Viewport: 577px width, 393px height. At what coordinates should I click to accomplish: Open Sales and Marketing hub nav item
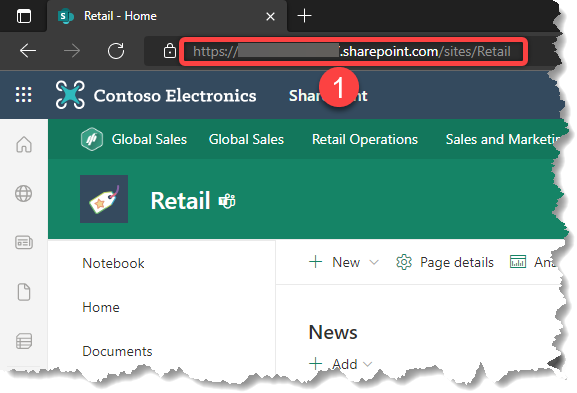pyautogui.click(x=503, y=139)
